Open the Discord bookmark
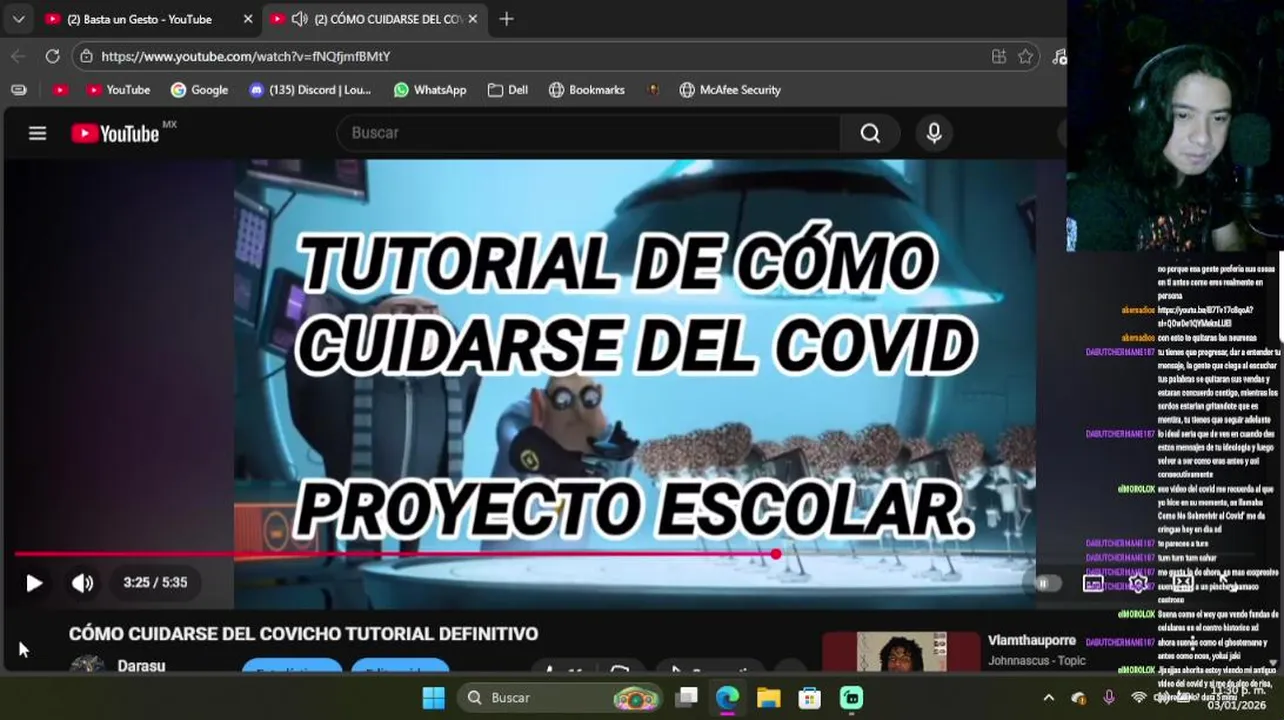The image size is (1284, 720). 310,90
